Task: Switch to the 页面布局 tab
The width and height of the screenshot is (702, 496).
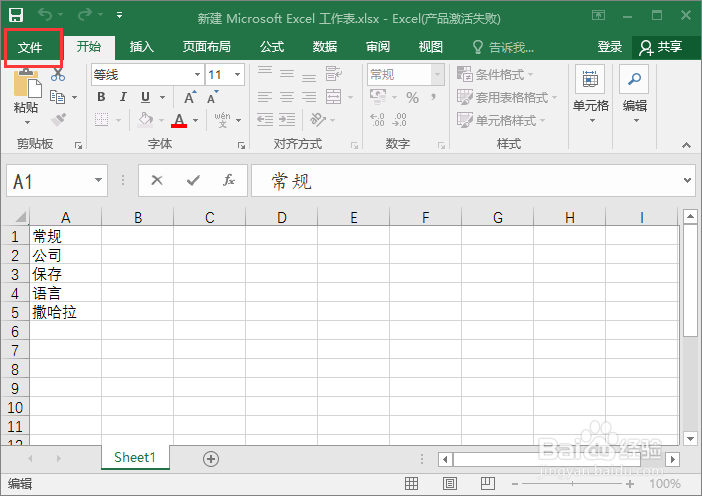Action: coord(206,47)
